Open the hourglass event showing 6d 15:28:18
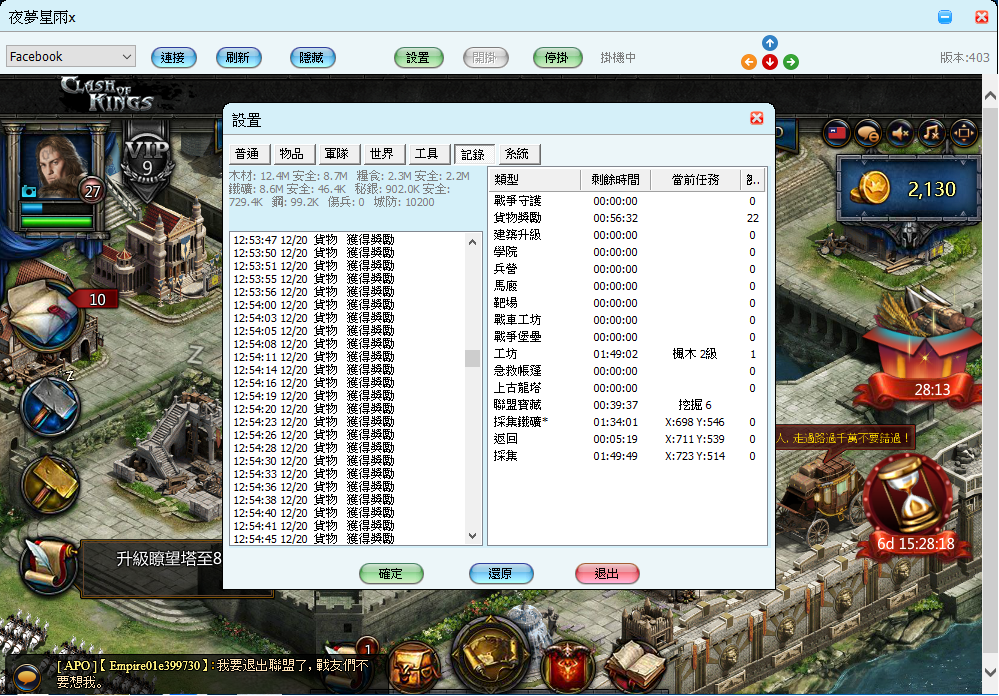 [x=911, y=505]
